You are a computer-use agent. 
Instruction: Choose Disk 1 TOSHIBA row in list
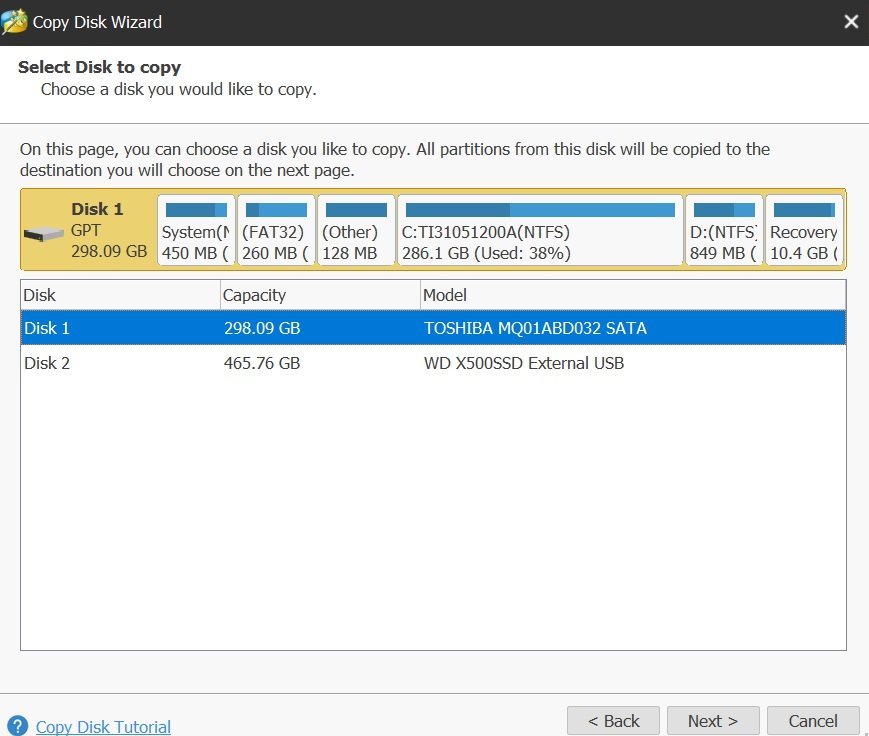pyautogui.click(x=433, y=328)
